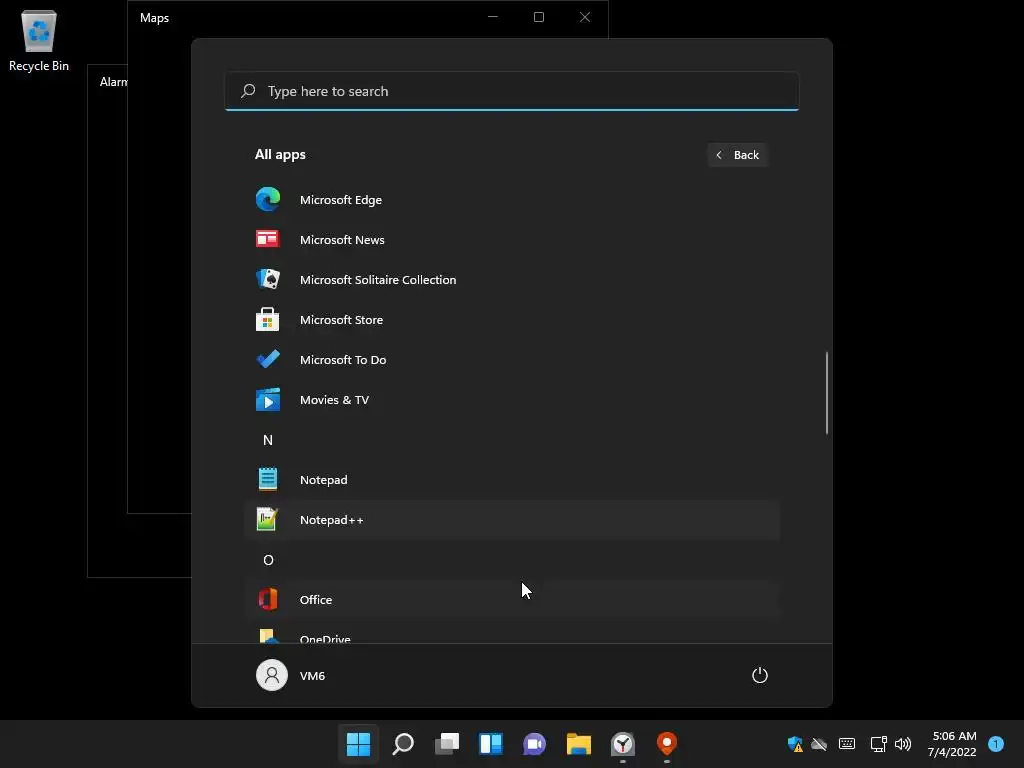Click the VM6 user avatar
Screen dimensions: 1024x768
click(x=272, y=675)
